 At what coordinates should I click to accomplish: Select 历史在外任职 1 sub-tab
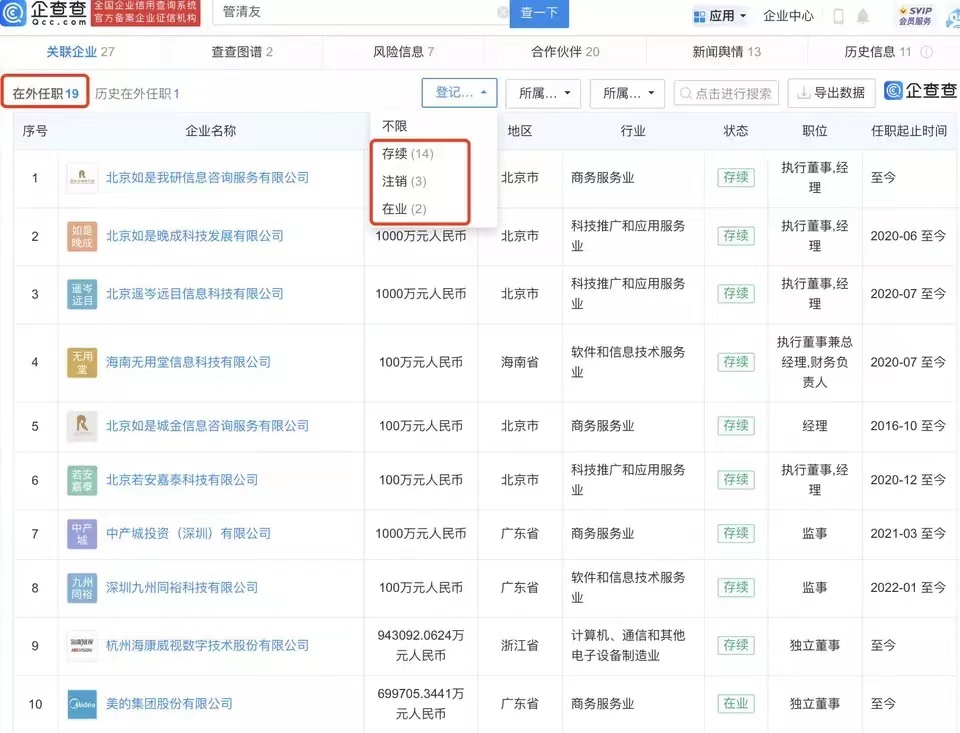click(137, 94)
